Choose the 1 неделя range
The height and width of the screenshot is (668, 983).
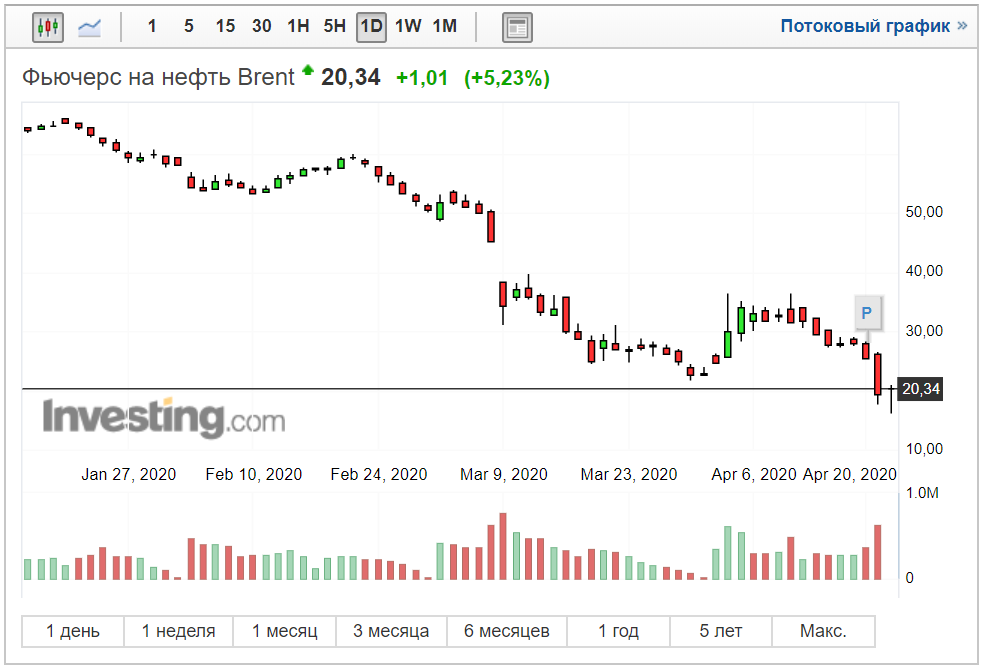pos(178,631)
